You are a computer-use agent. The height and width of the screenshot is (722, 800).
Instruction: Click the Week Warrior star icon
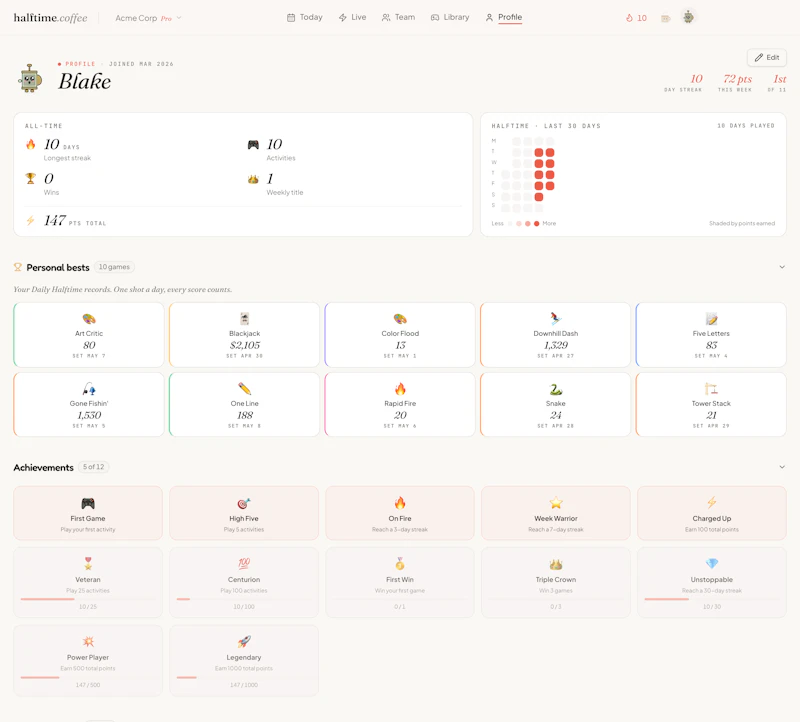click(x=556, y=503)
